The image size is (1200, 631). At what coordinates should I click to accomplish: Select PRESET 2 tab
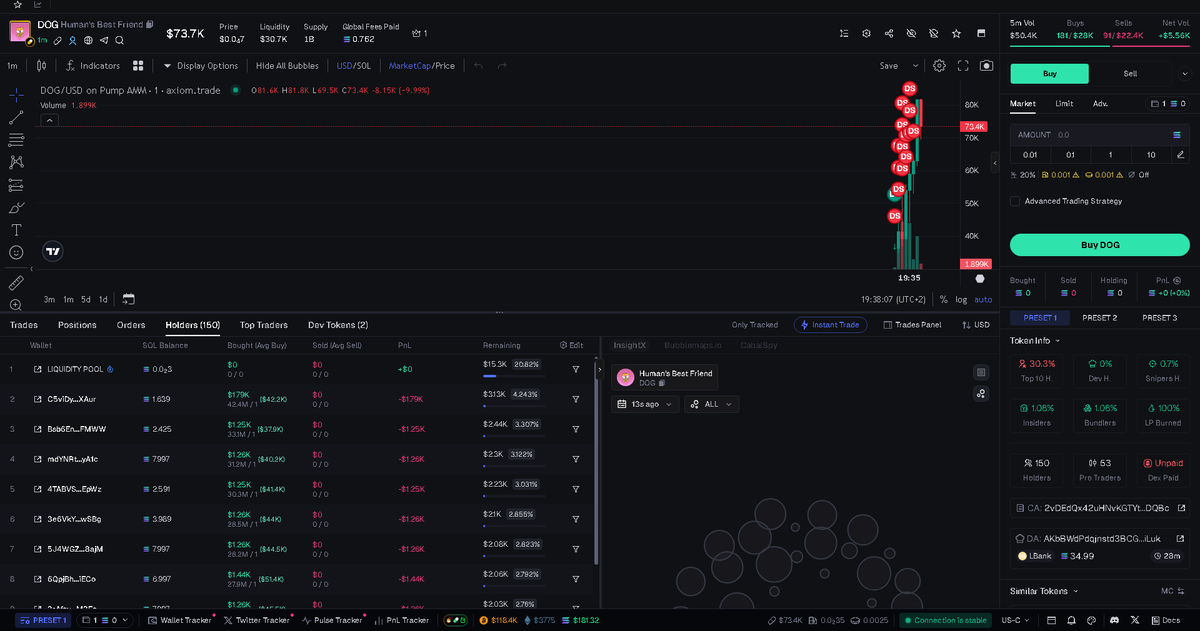[1099, 317]
